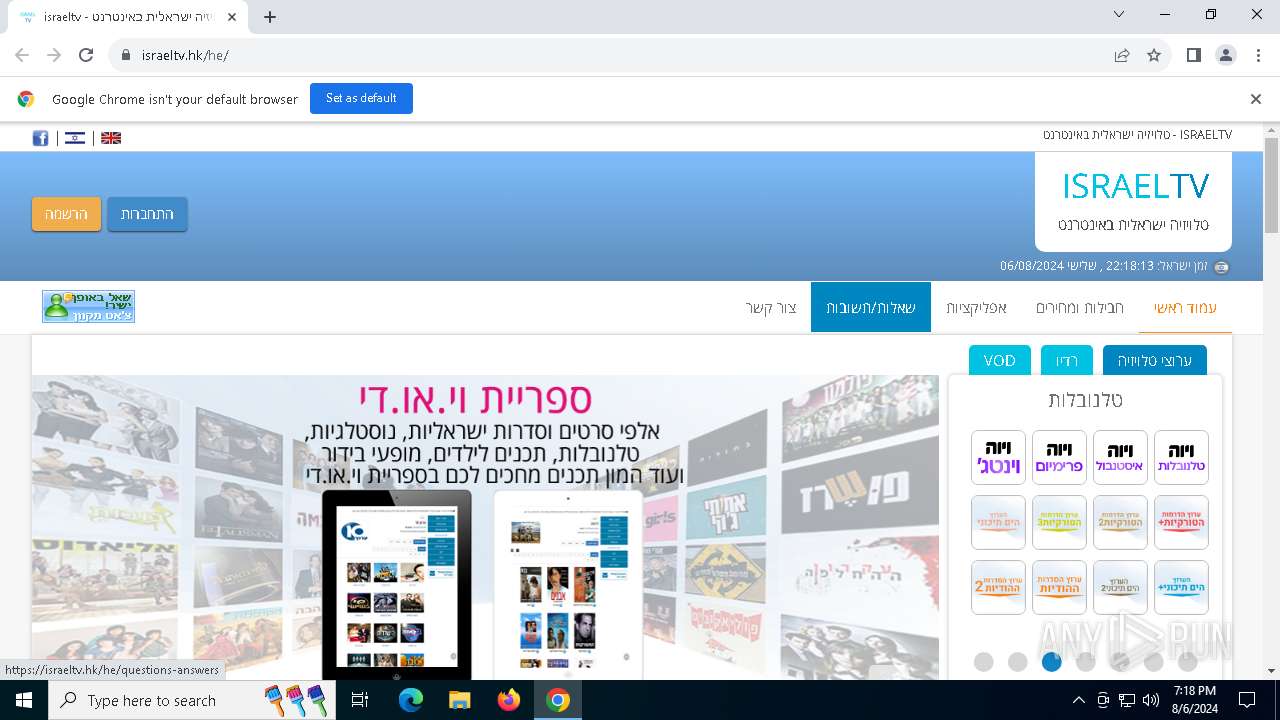Click the Israel time clock text
The image size is (1280, 720).
[x=1105, y=266]
